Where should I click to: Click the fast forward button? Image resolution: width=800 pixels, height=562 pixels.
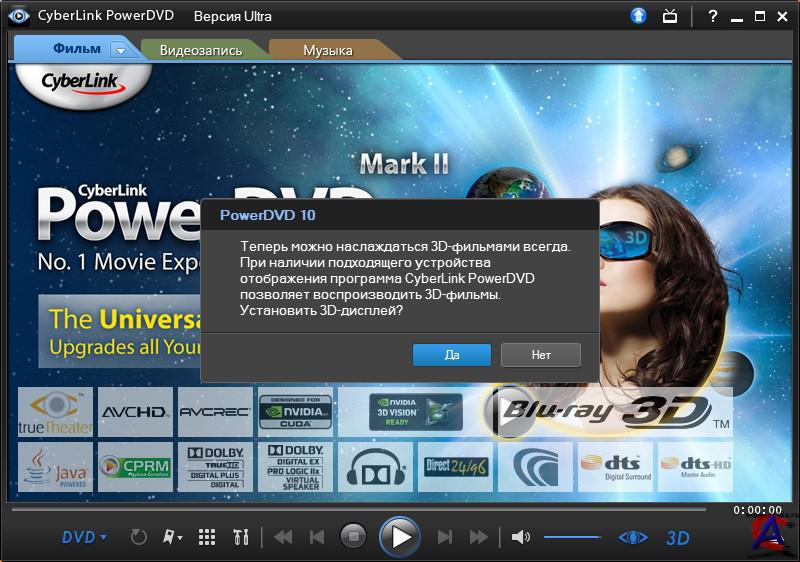pyautogui.click(x=479, y=537)
